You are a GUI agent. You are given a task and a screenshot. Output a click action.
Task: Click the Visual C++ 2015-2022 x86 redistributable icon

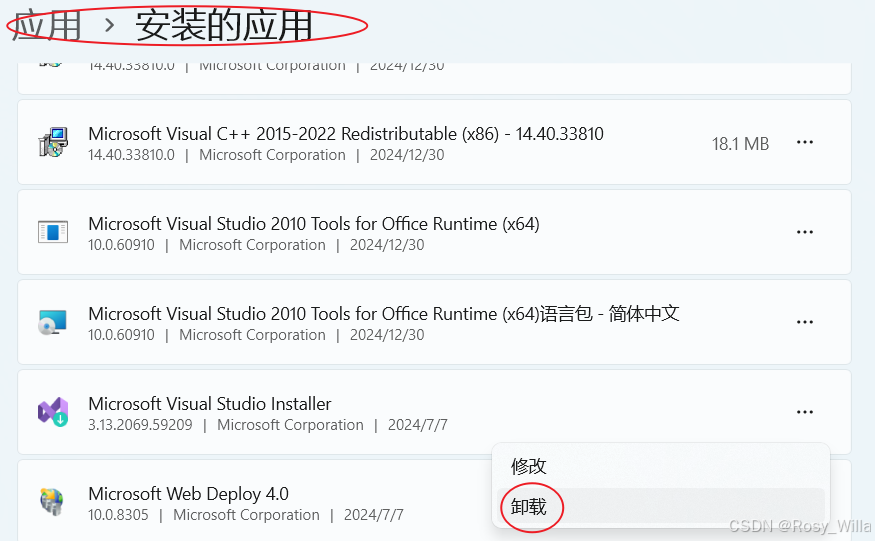(x=53, y=142)
